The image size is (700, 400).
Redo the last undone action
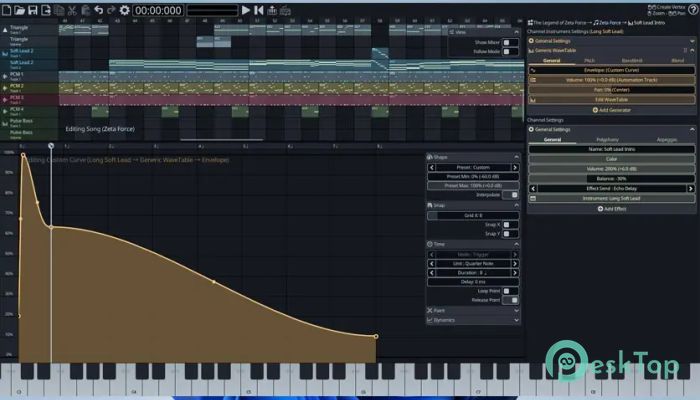[x=111, y=10]
